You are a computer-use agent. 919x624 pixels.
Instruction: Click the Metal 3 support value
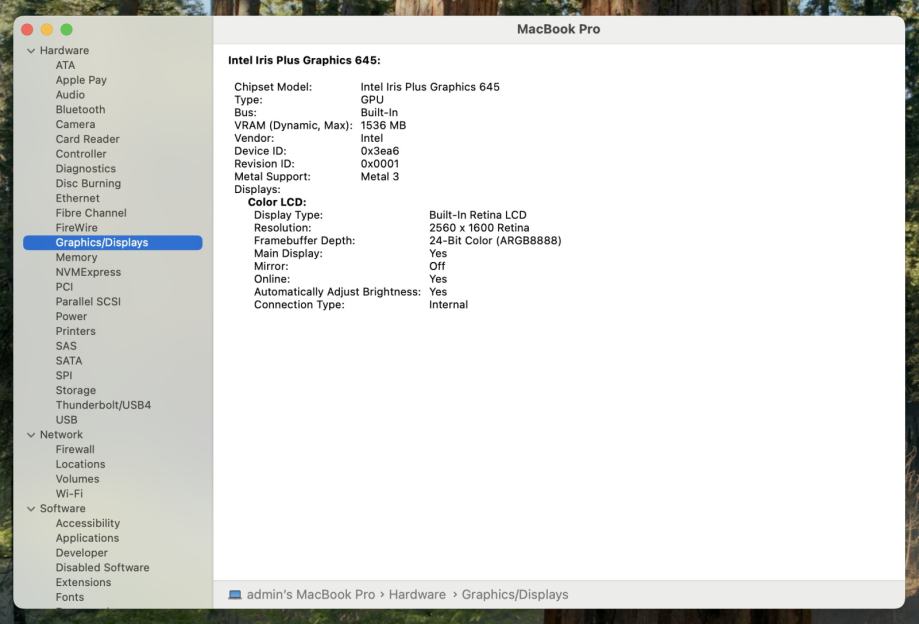(x=380, y=177)
